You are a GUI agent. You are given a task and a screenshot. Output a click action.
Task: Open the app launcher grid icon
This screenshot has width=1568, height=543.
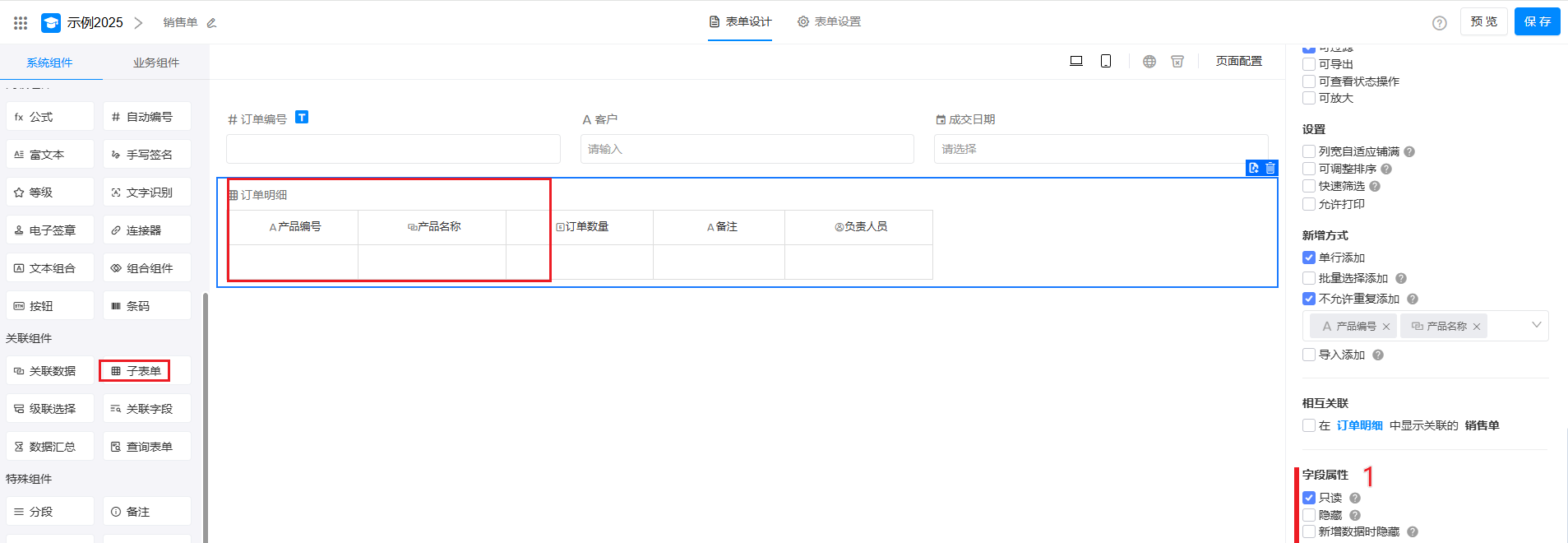[21, 23]
